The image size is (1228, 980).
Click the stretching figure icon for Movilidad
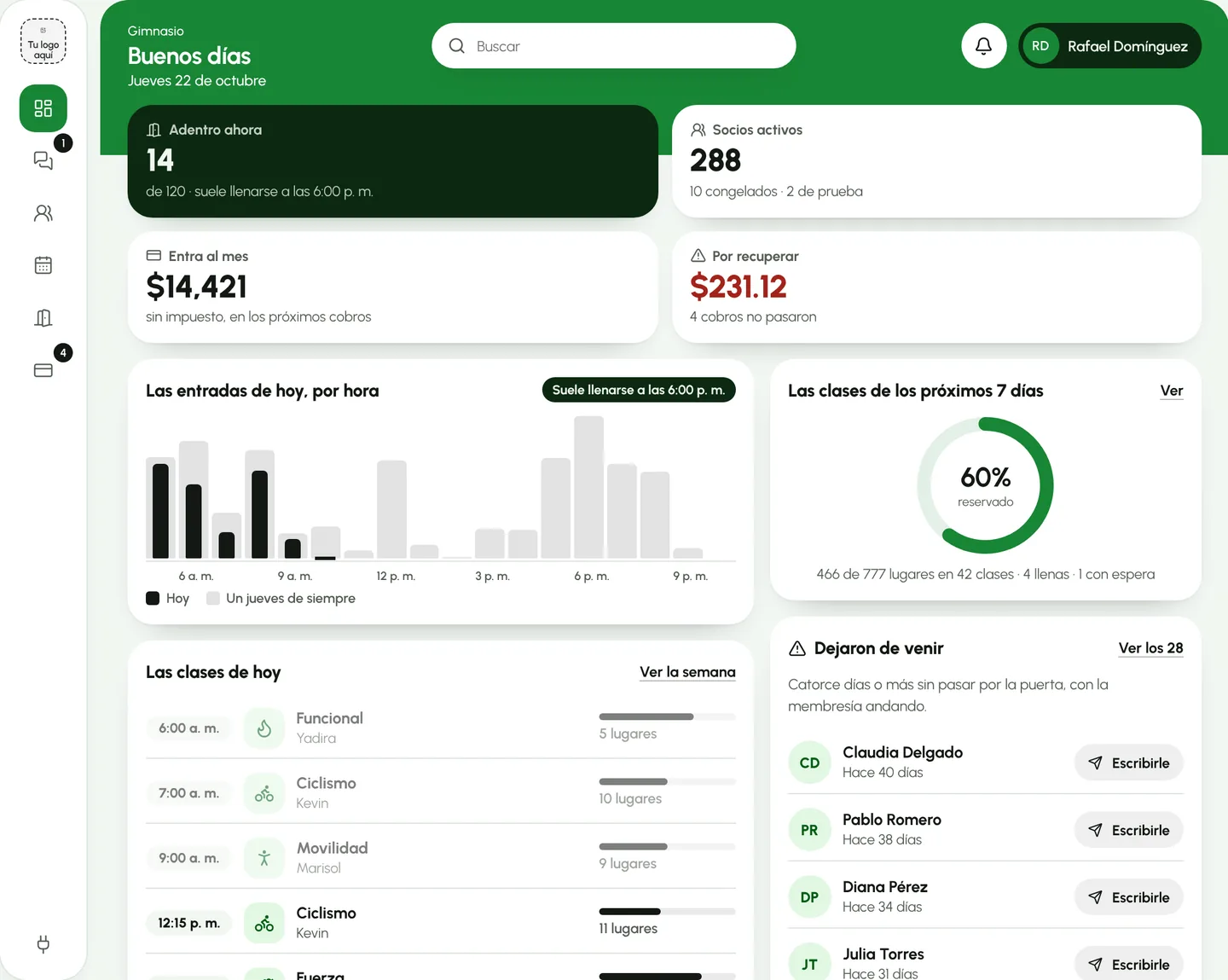(x=264, y=858)
